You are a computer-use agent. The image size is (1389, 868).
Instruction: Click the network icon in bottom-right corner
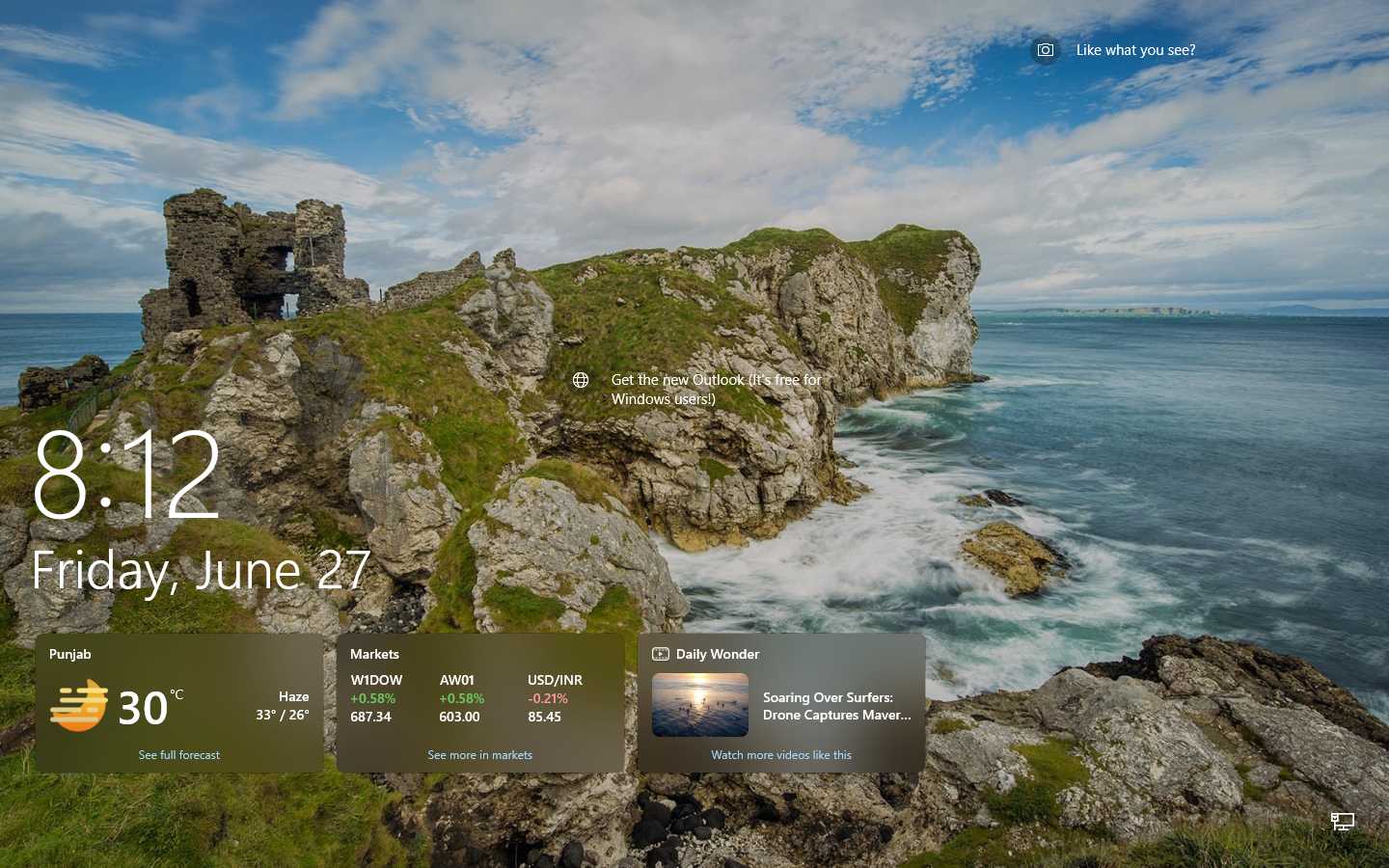[x=1343, y=821]
